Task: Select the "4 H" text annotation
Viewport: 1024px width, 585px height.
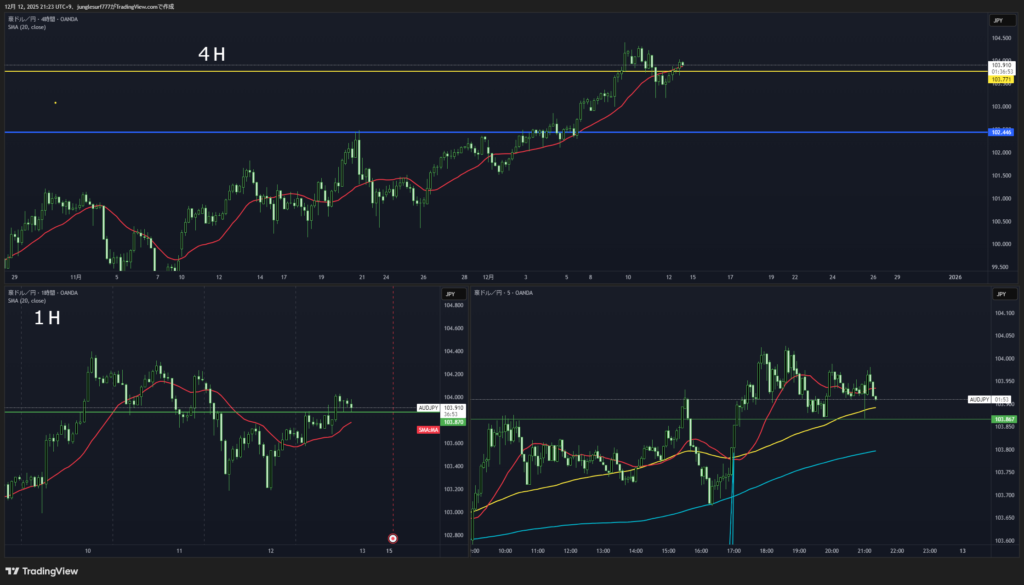Action: [211, 55]
